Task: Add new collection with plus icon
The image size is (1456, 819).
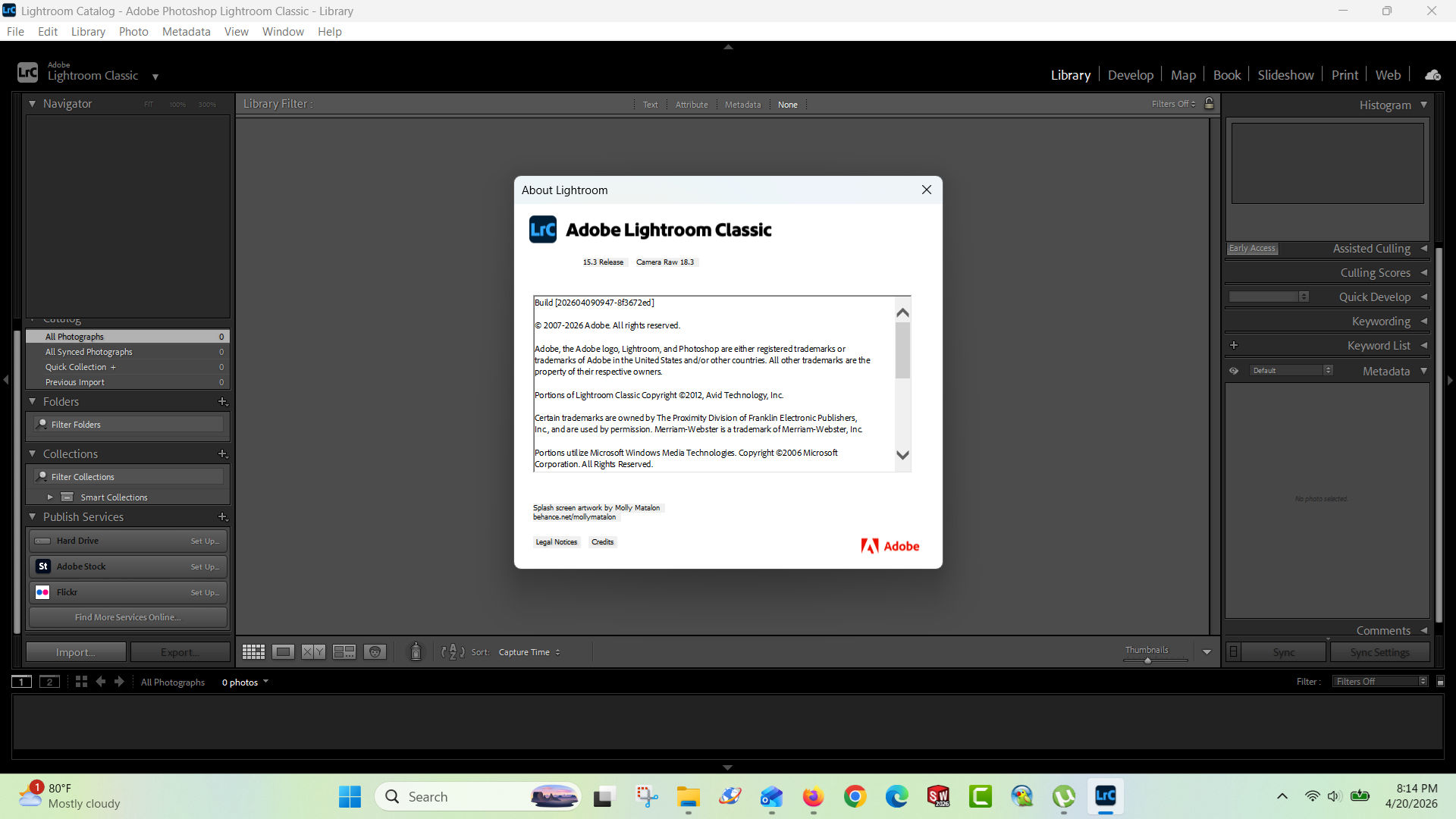Action: (223, 454)
